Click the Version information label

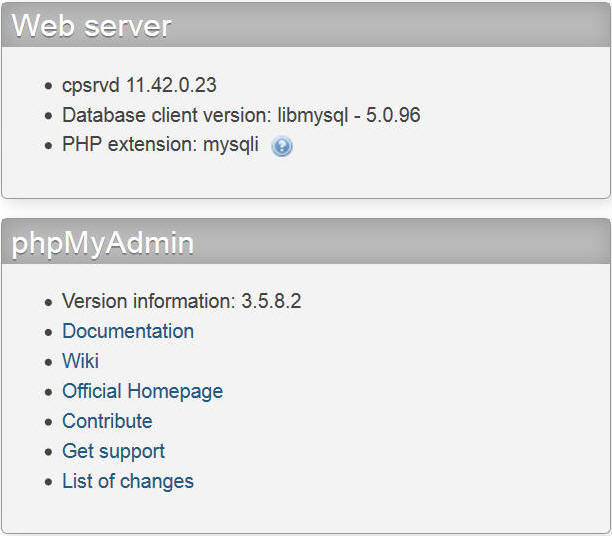149,301
